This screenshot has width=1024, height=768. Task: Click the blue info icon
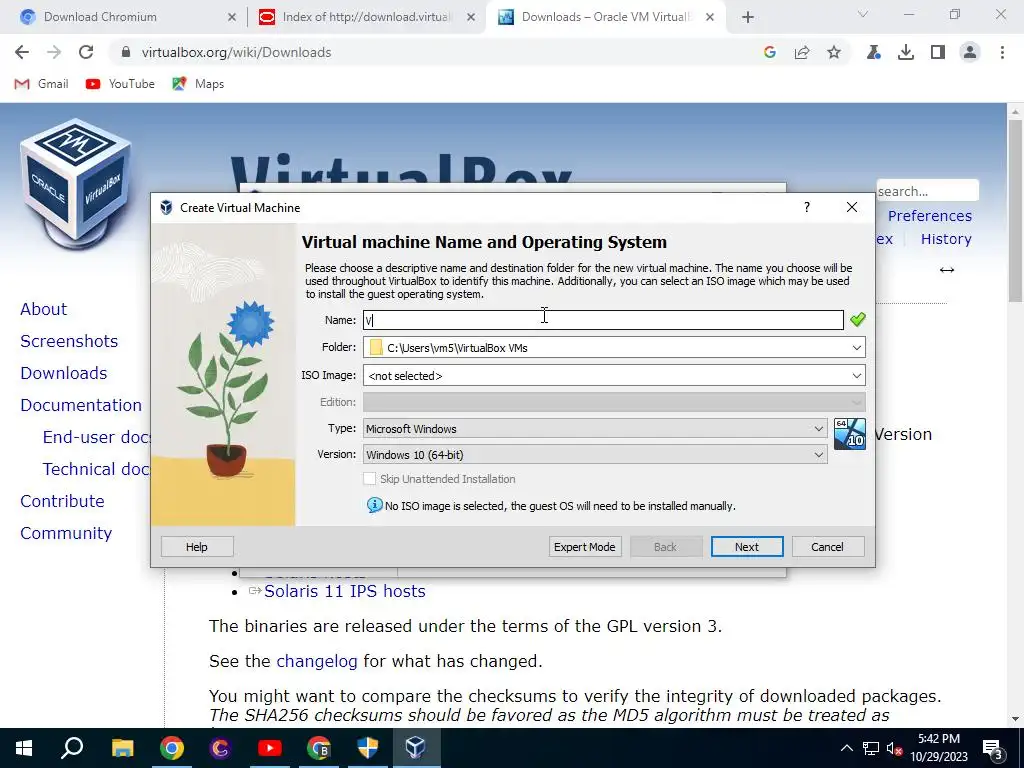[x=374, y=505]
